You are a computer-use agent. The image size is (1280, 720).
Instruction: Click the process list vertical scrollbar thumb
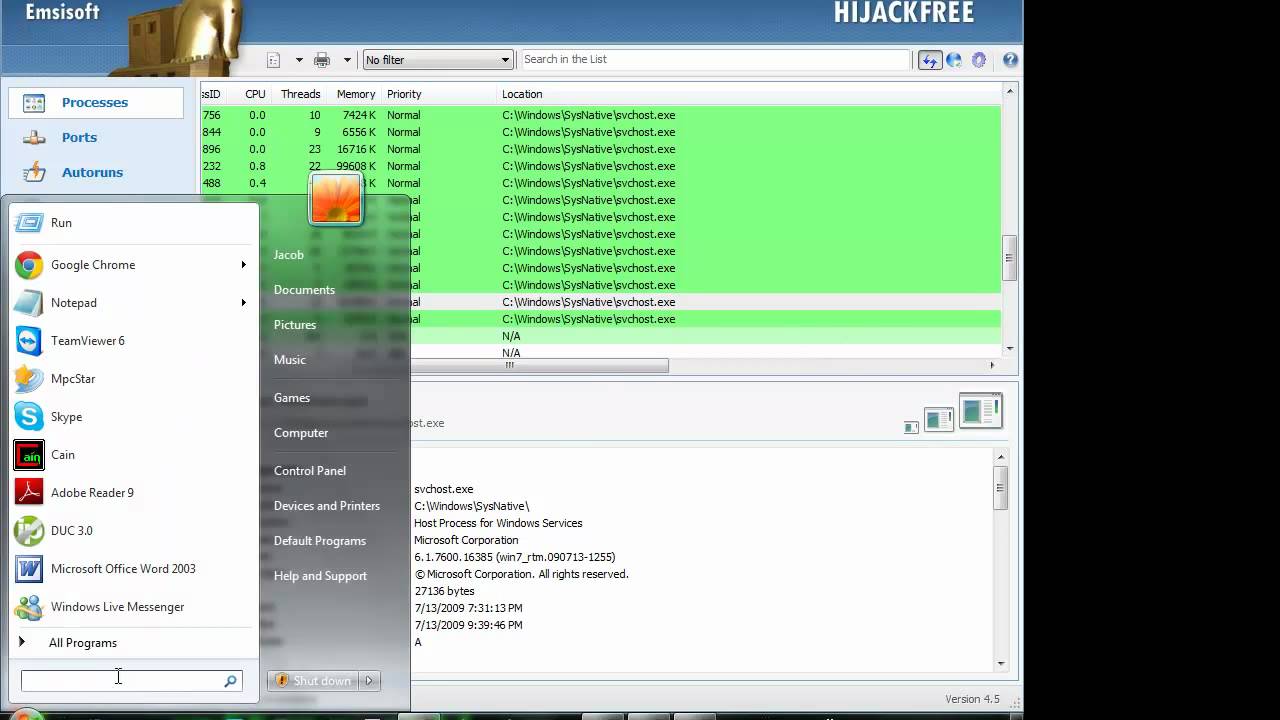click(1010, 258)
